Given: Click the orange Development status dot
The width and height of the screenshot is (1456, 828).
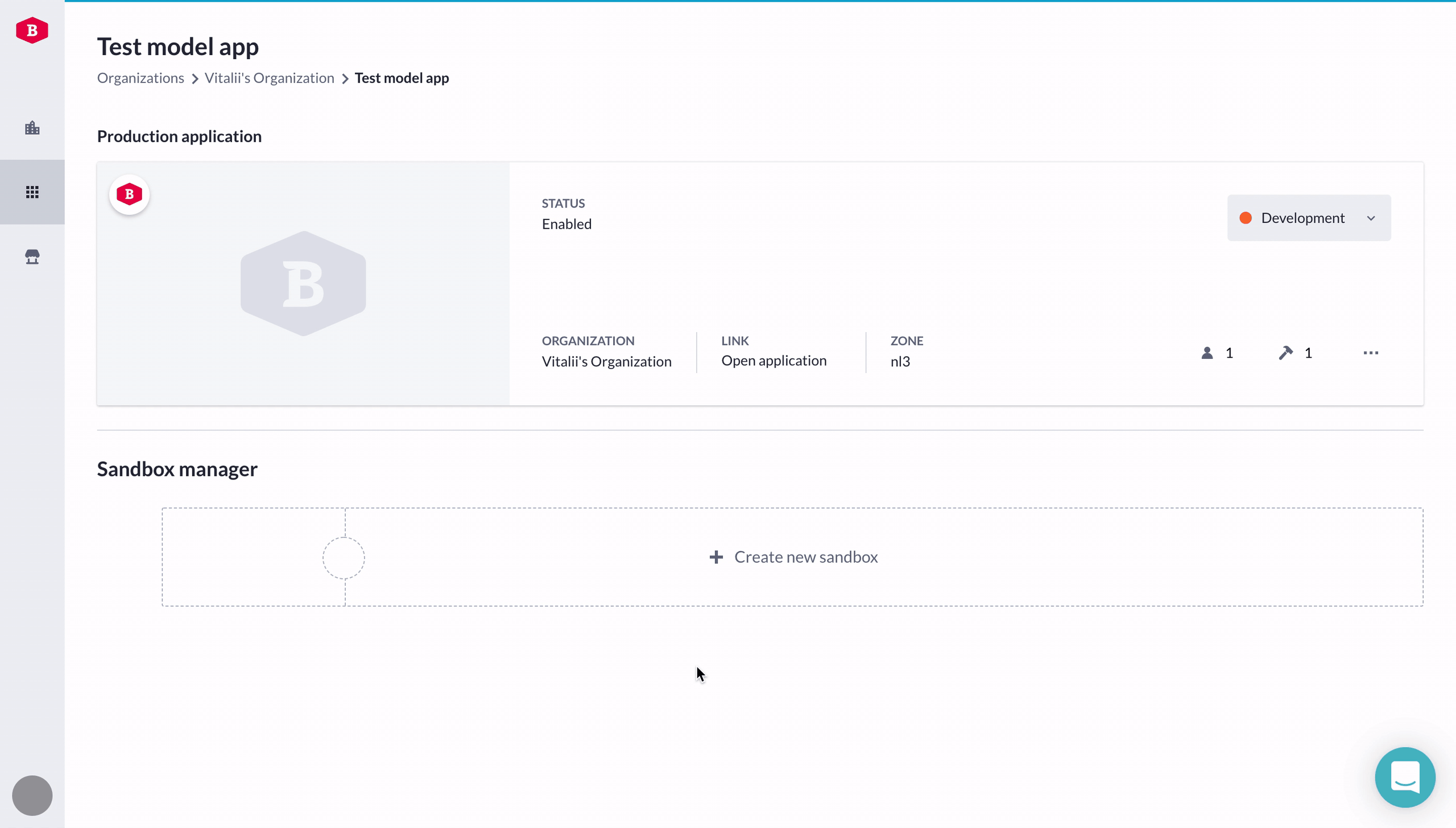Looking at the screenshot, I should pyautogui.click(x=1246, y=218).
